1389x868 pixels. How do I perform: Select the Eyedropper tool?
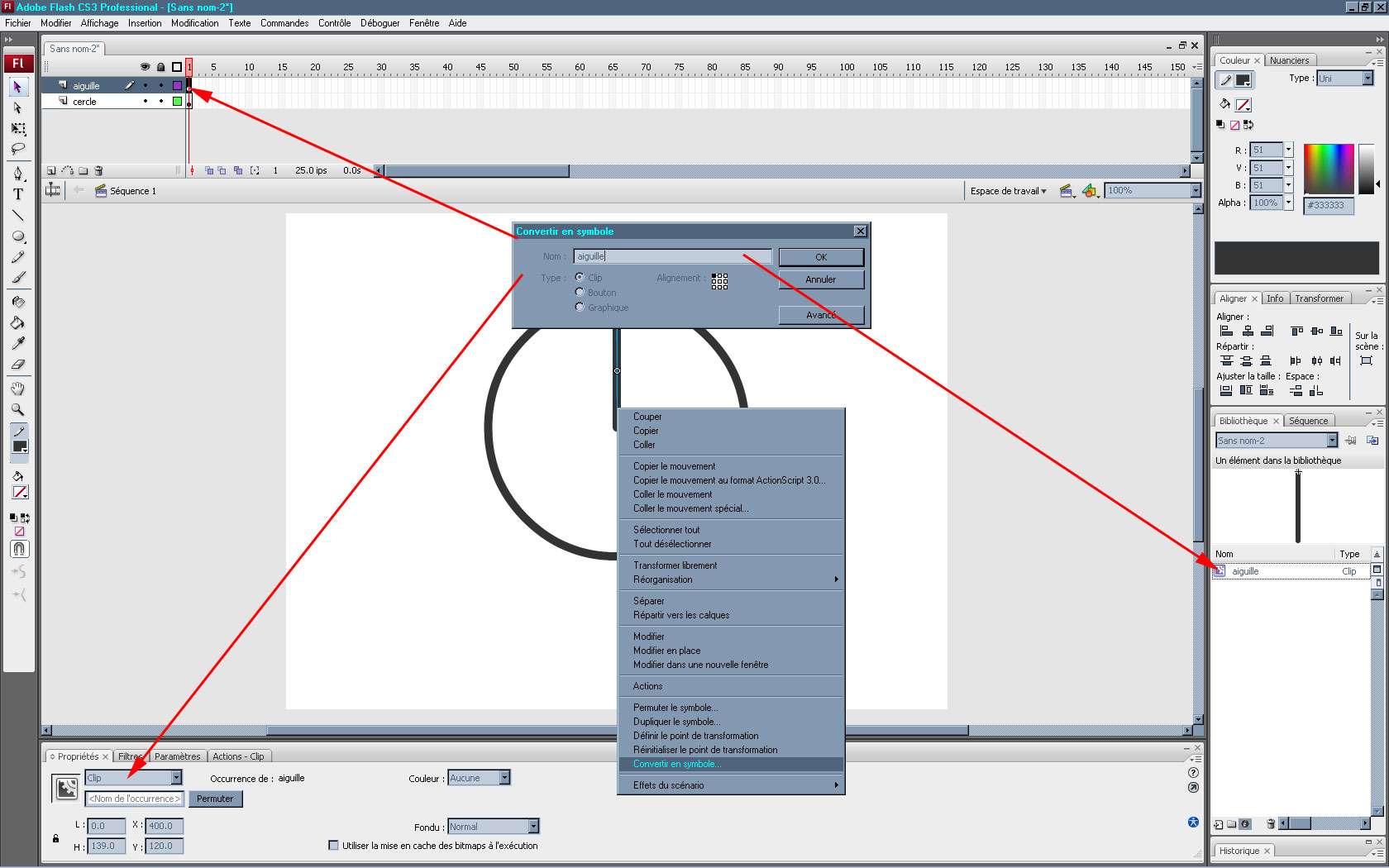coord(18,343)
